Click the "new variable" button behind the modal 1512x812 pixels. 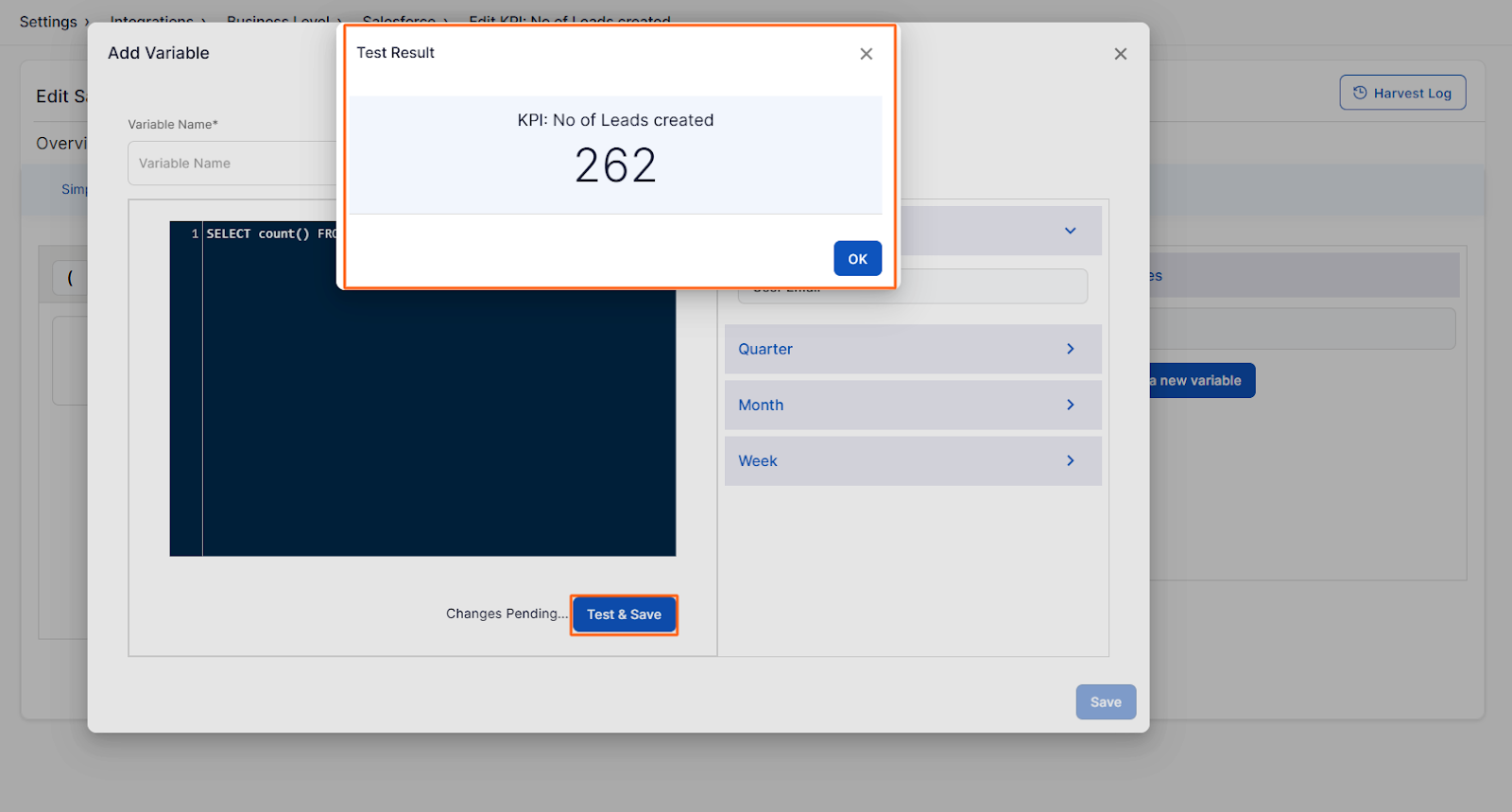tap(1202, 380)
